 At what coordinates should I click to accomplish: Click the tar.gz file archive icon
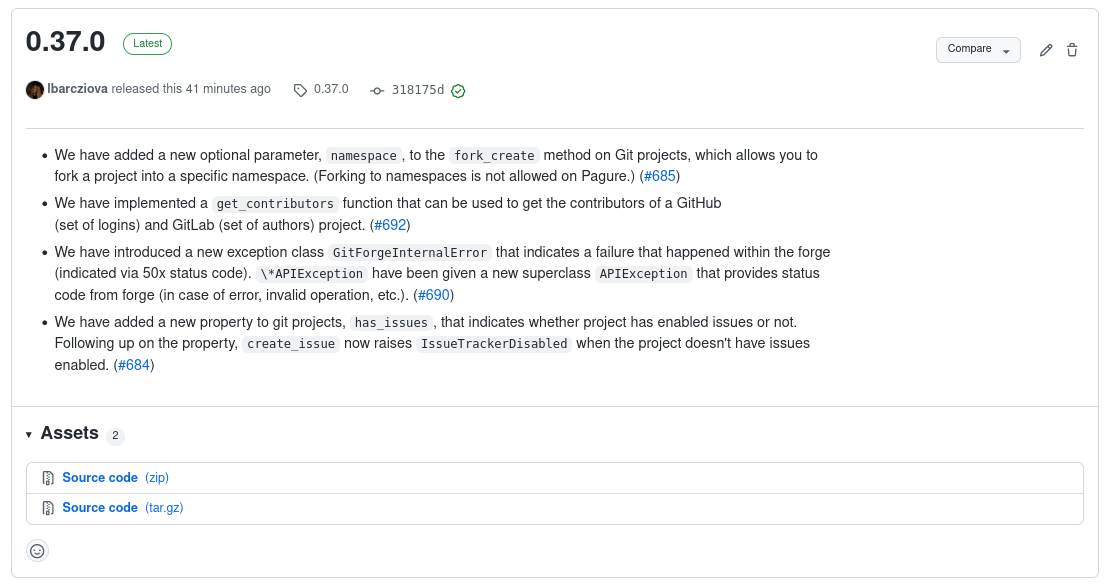pos(47,508)
